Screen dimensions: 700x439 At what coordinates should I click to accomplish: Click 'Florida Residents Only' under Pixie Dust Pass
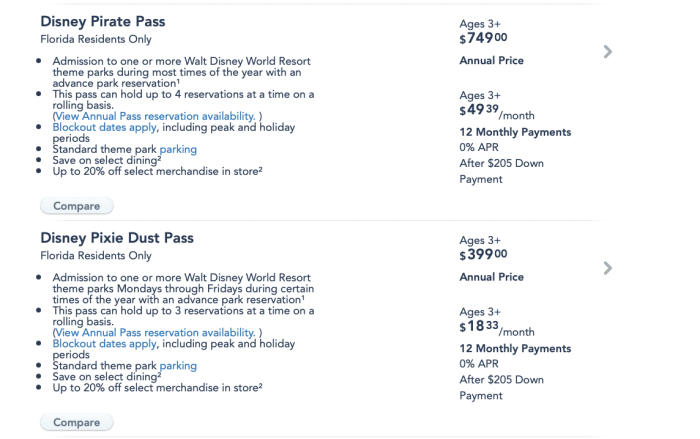coord(96,256)
